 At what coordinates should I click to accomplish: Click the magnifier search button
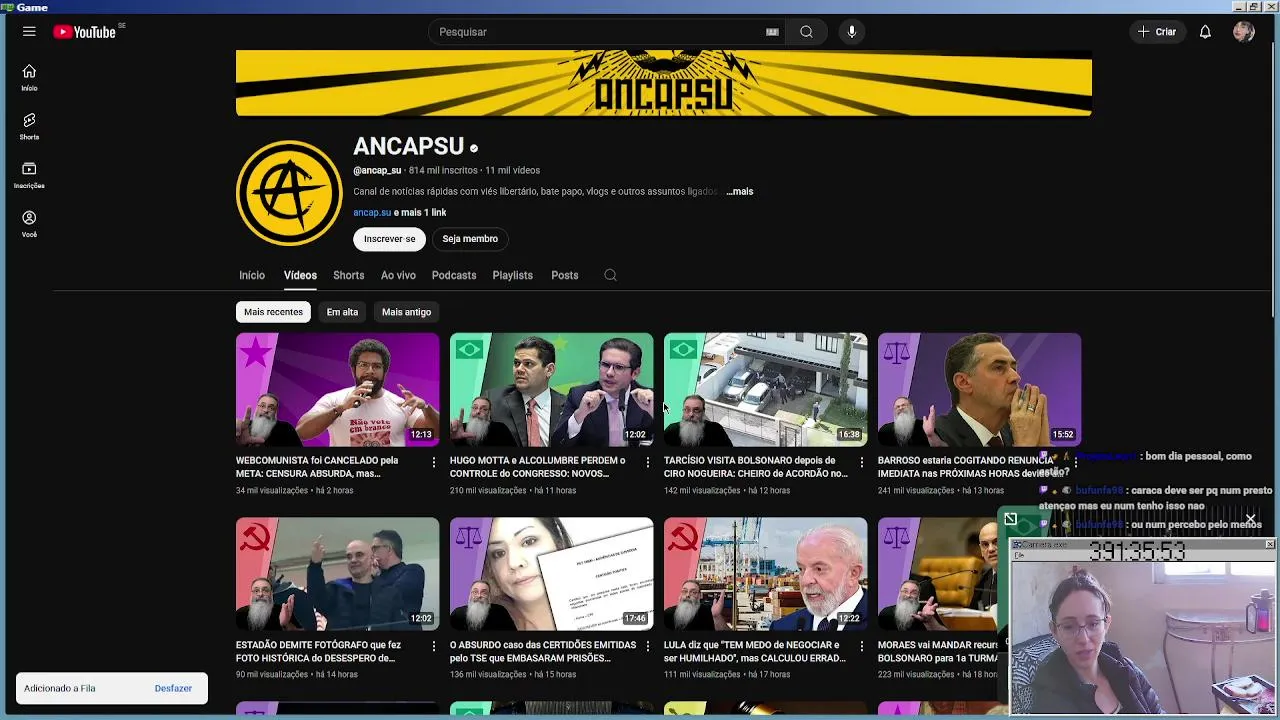[806, 32]
